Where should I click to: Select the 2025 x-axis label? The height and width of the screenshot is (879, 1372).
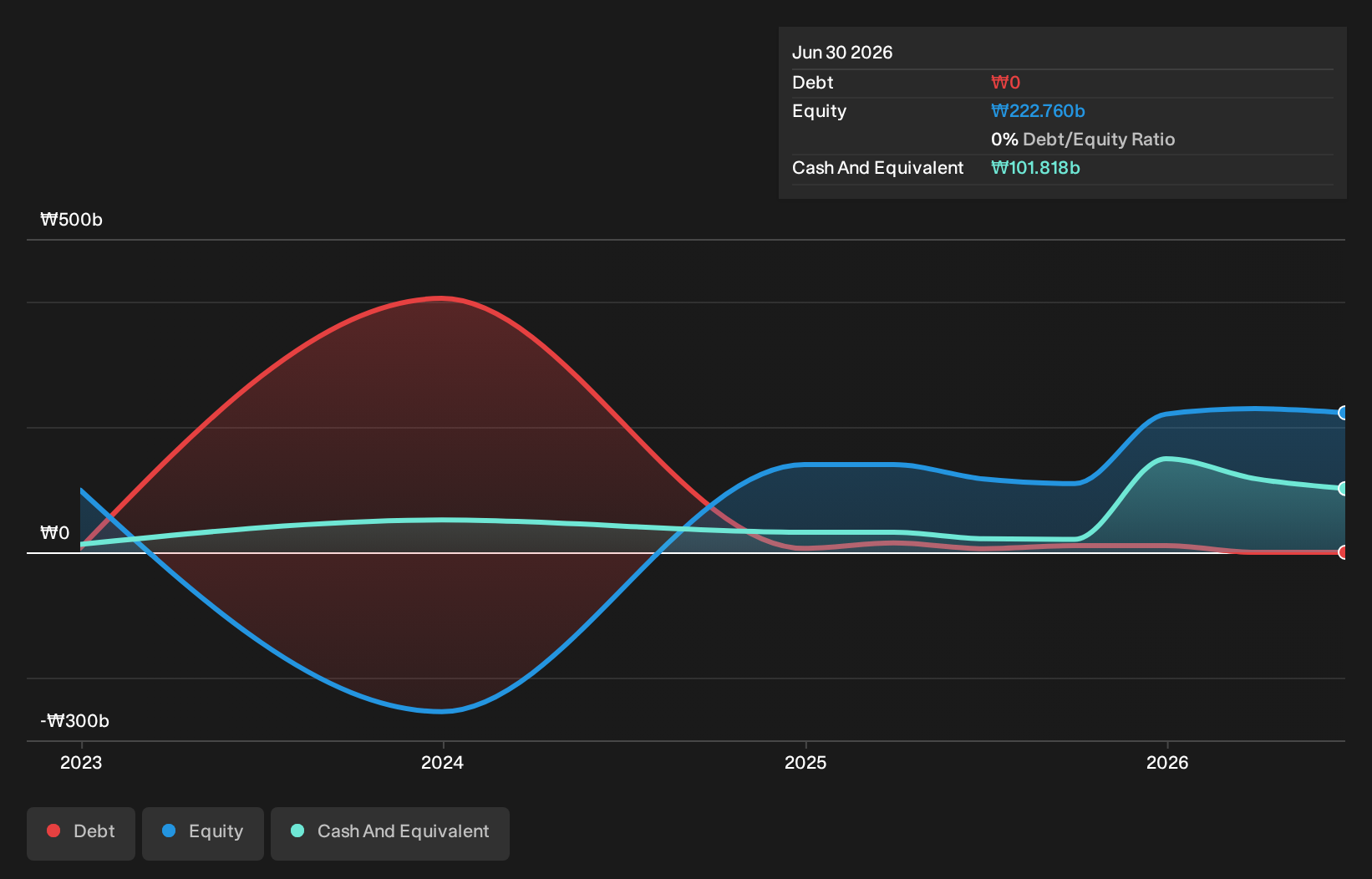pyautogui.click(x=805, y=762)
